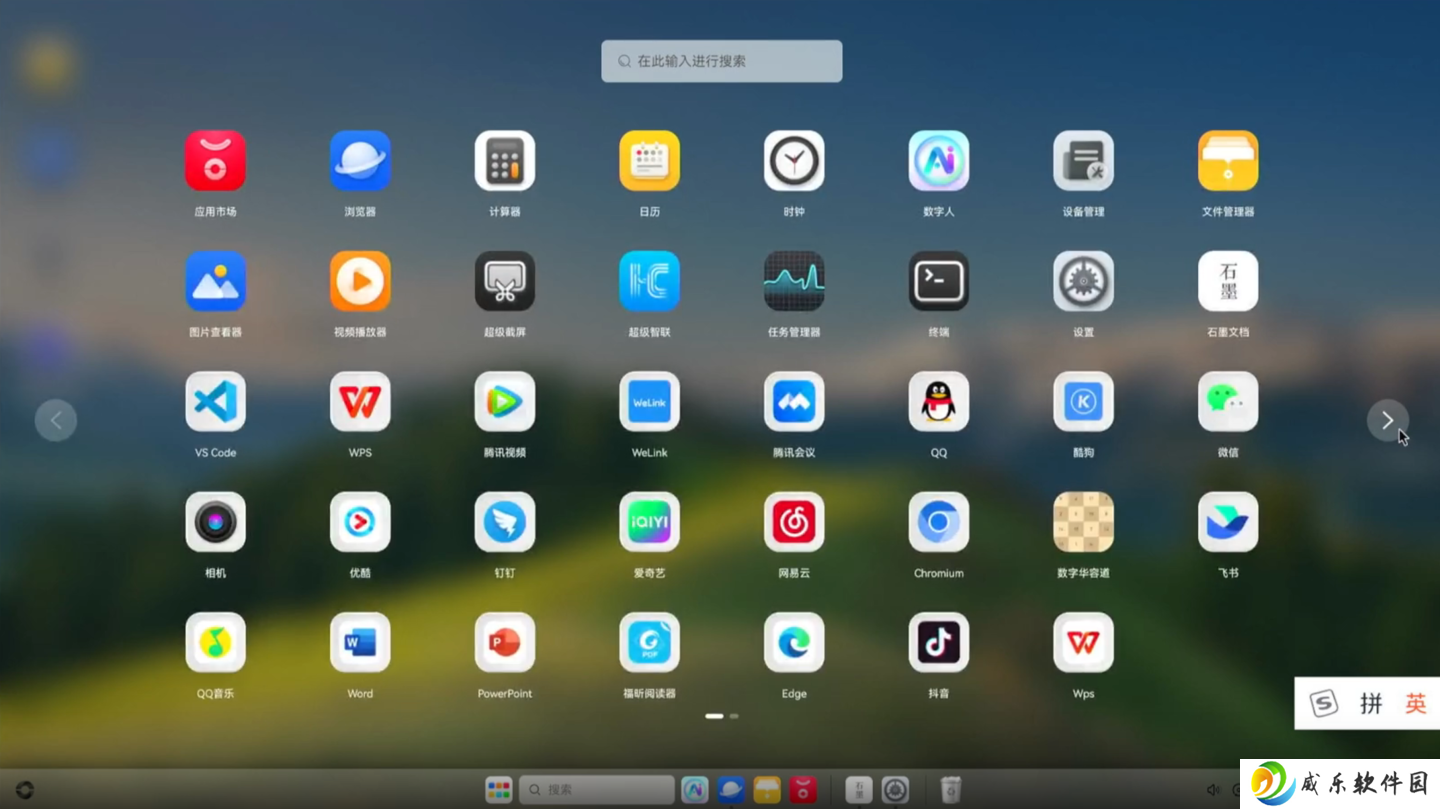The width and height of the screenshot is (1440, 809).
Task: Open the Wps app in the last row
Action: coord(1083,643)
